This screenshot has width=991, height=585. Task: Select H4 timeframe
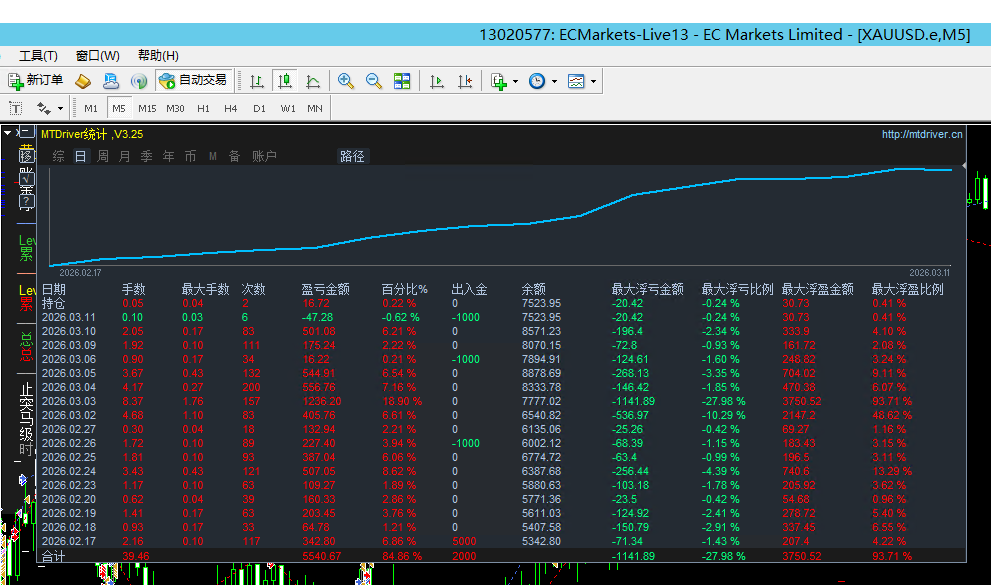pyautogui.click(x=231, y=109)
